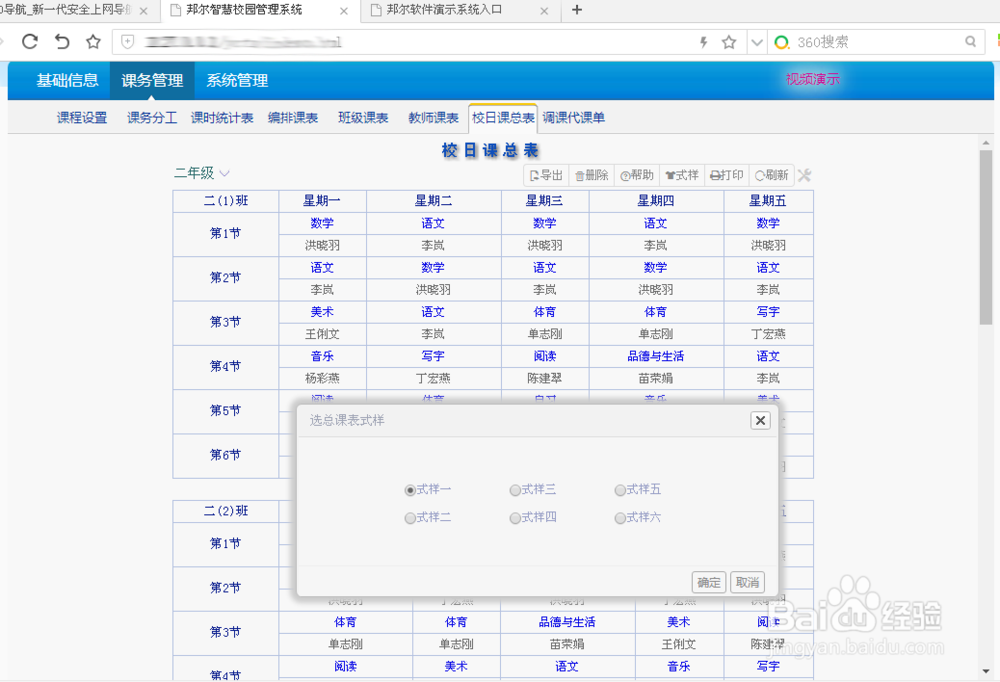This screenshot has height=682, width=1000.
Task: Open the 视频演示 video demo link
Action: [812, 80]
